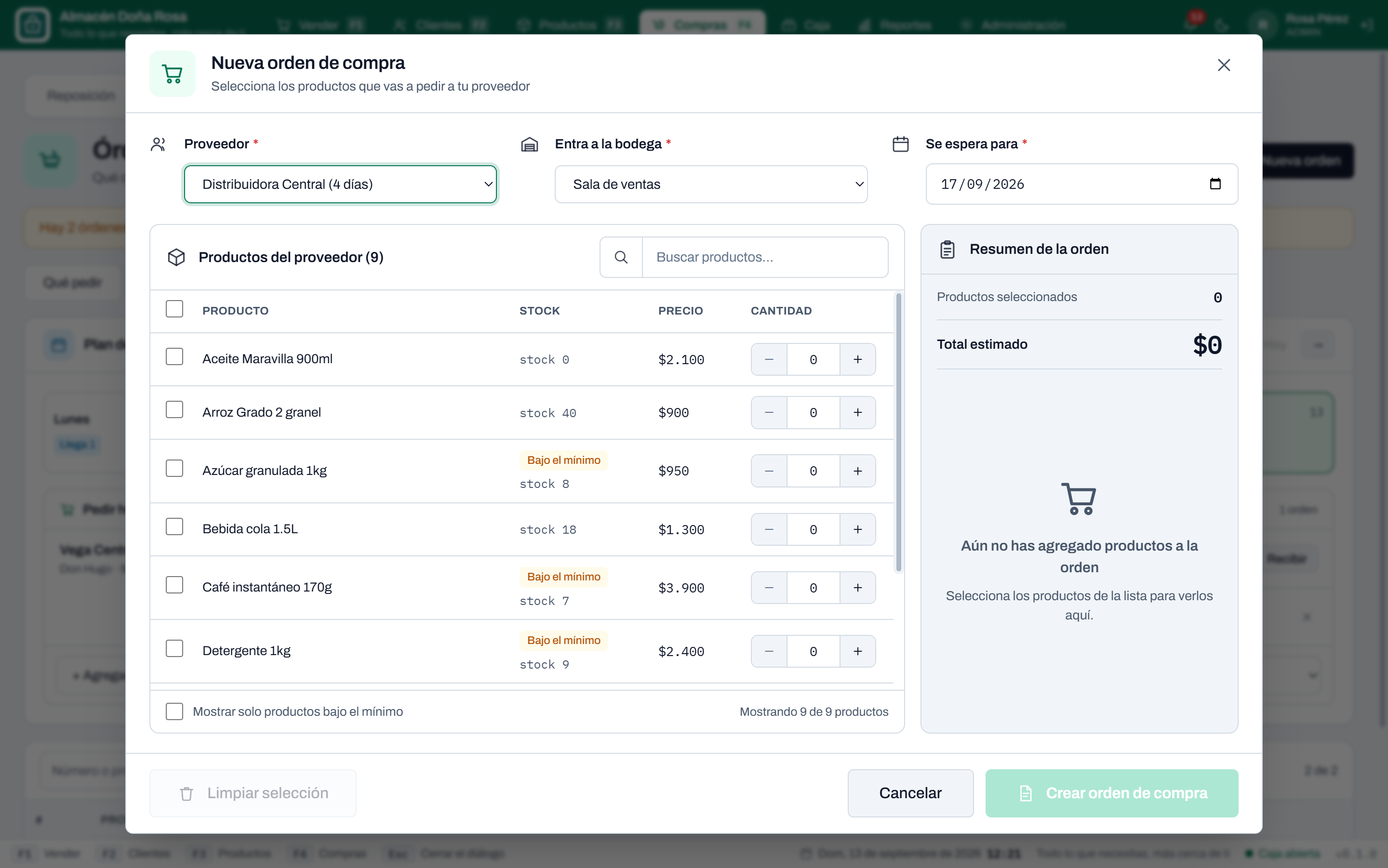Viewport: 1388px width, 868px height.
Task: Open the calendar picker in the date field
Action: tap(1215, 184)
